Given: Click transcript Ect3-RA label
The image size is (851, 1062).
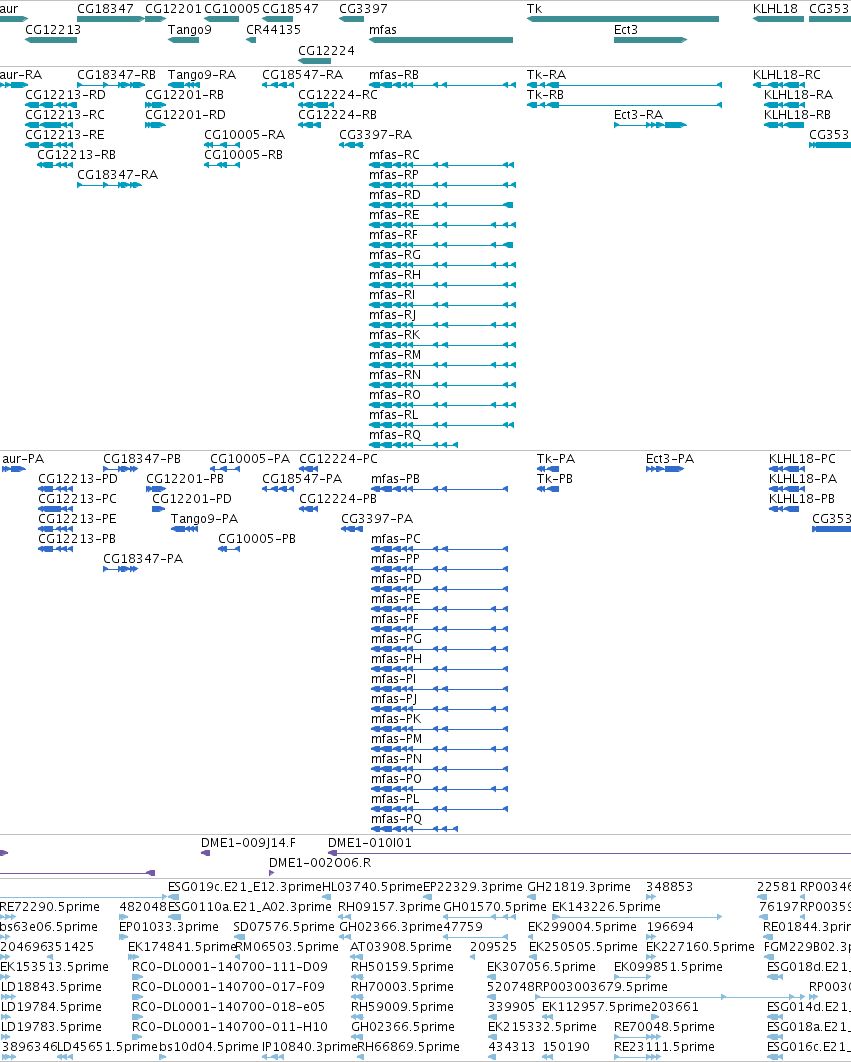Looking at the screenshot, I should coord(638,115).
